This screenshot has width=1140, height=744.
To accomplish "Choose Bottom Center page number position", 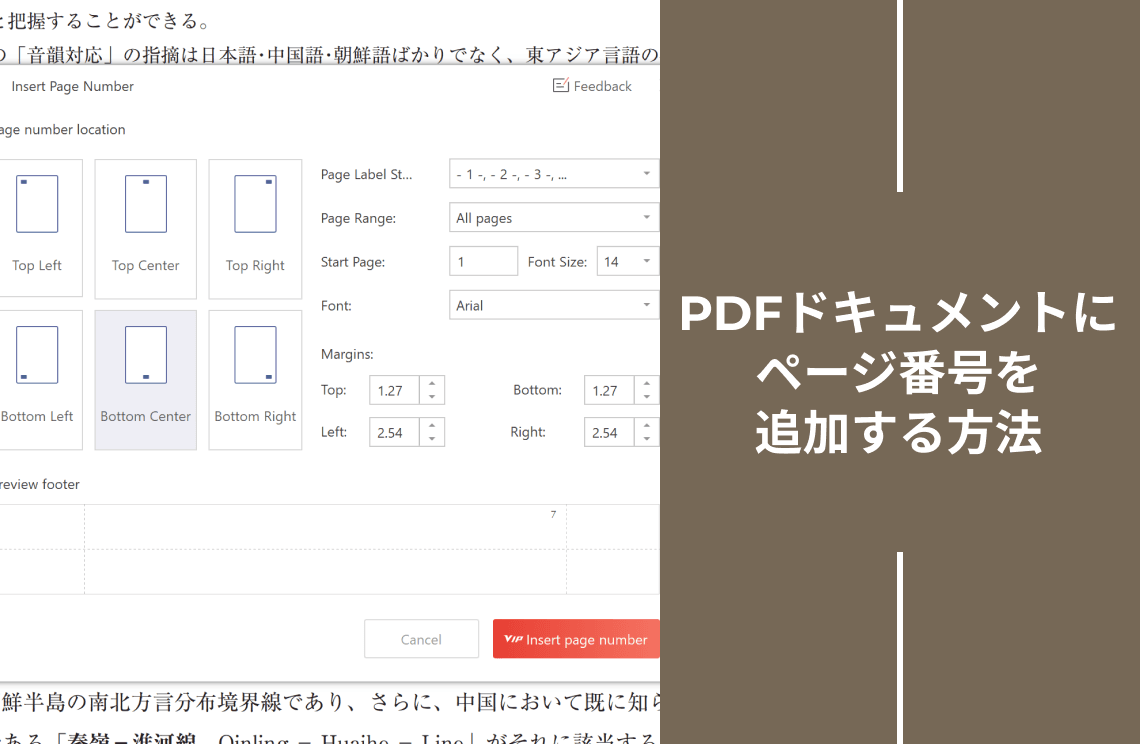I will (146, 380).
